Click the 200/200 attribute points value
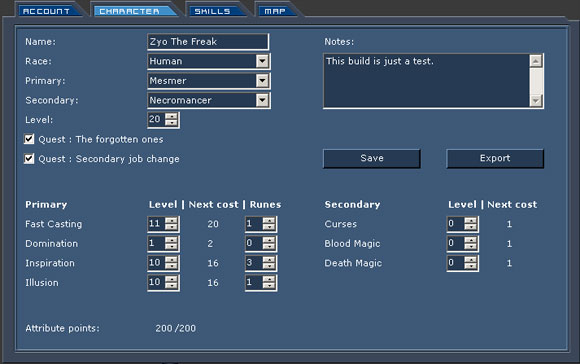Image resolution: width=580 pixels, height=364 pixels. point(176,328)
